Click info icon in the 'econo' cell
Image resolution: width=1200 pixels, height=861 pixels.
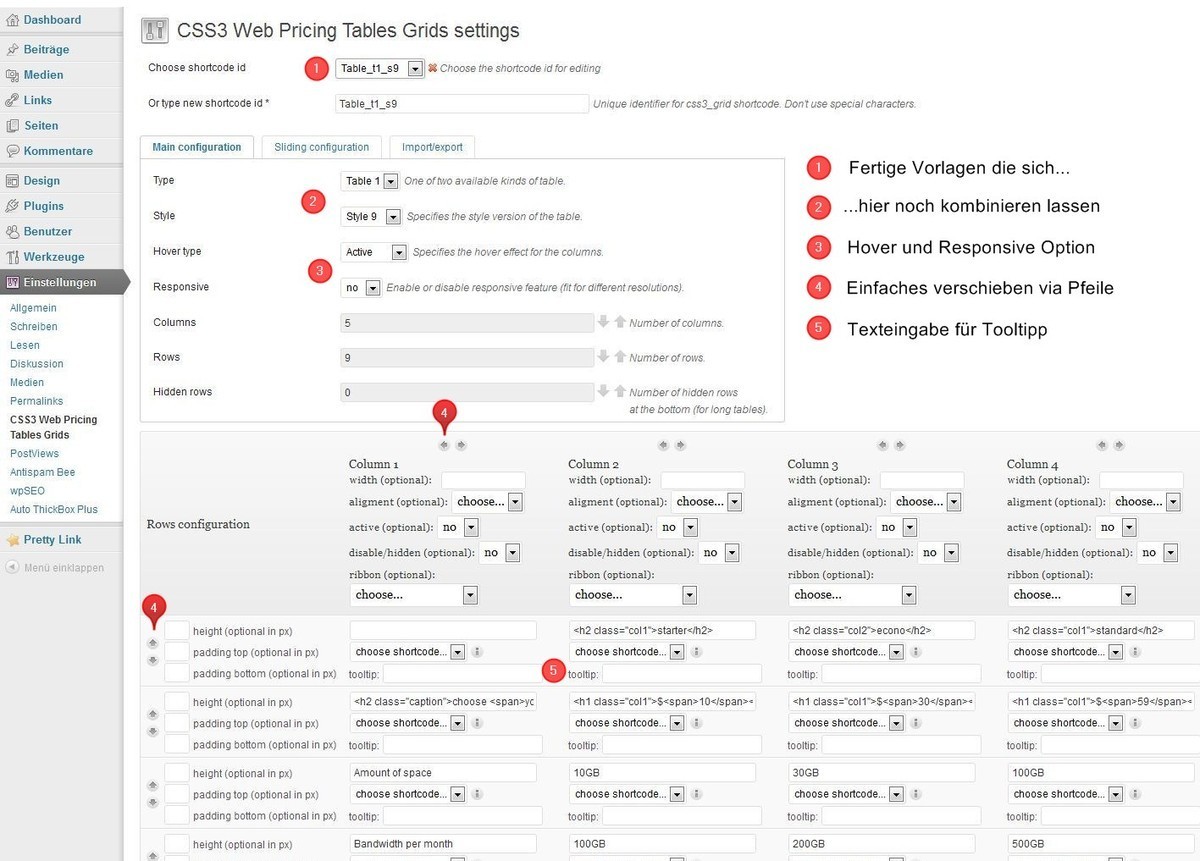[x=916, y=652]
